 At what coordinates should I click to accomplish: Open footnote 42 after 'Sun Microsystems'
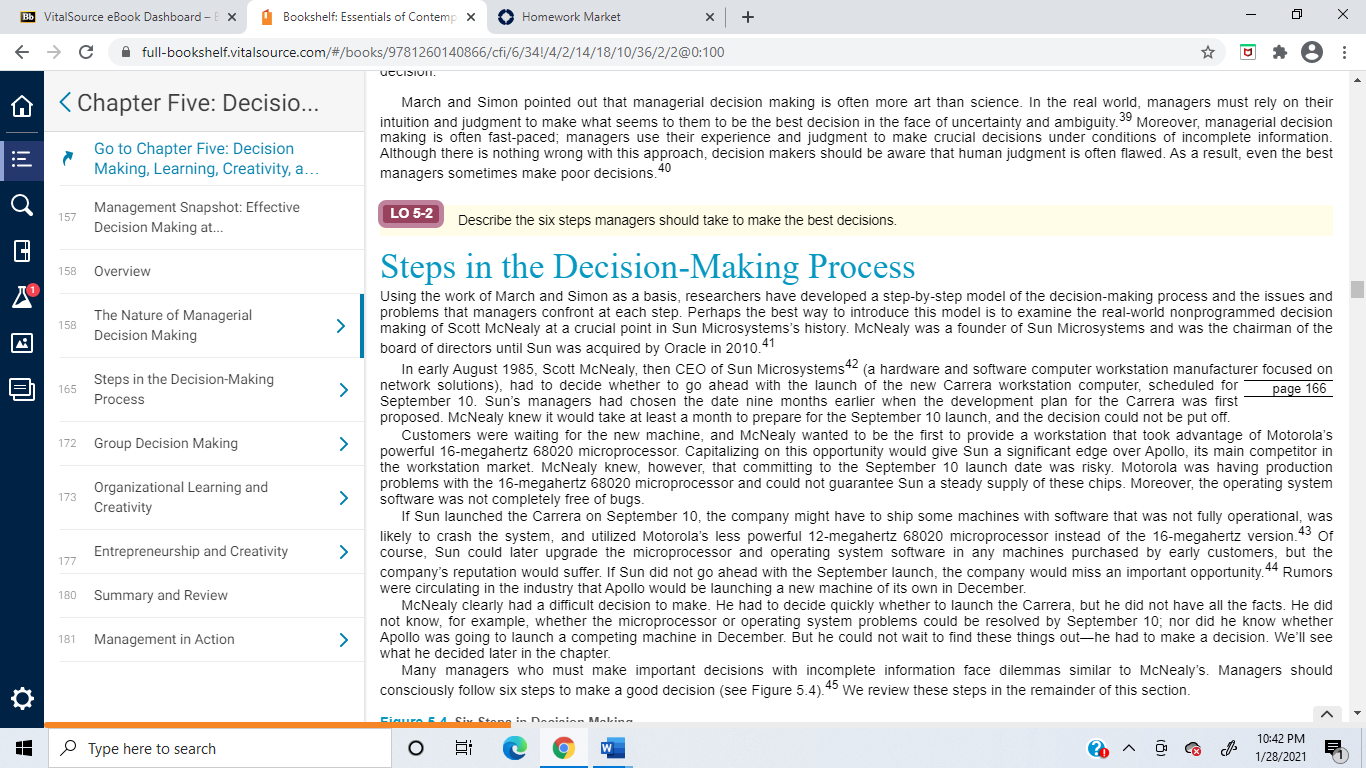(x=852, y=365)
